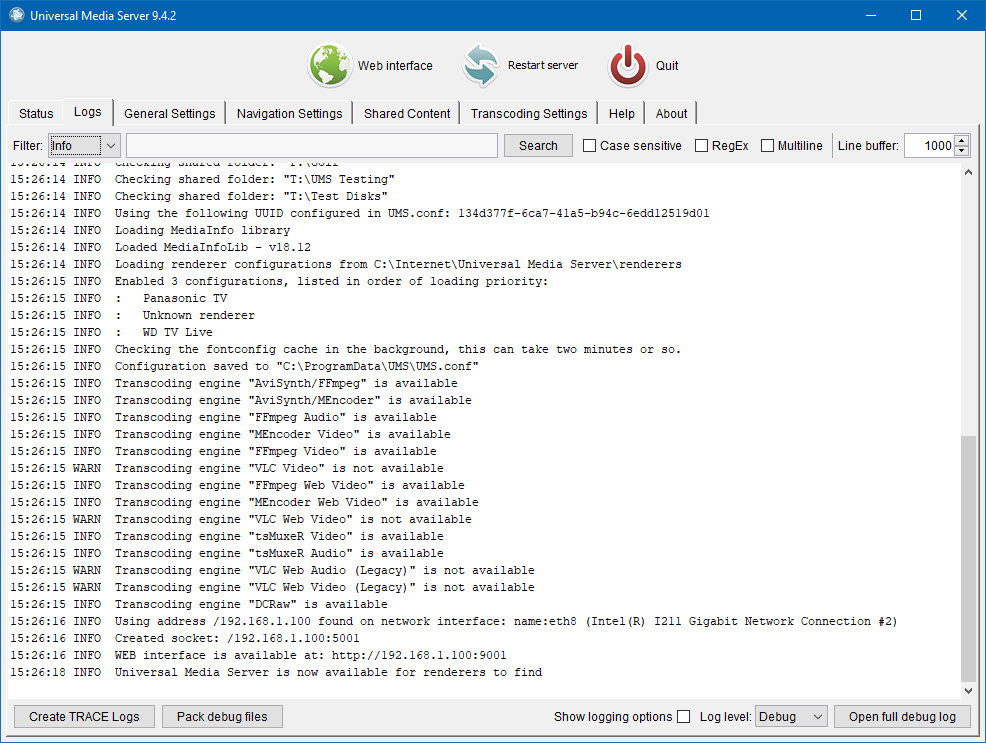Click log line "Loaded MediaInfoLib - v18.12"
986x743 pixels.
point(160,247)
